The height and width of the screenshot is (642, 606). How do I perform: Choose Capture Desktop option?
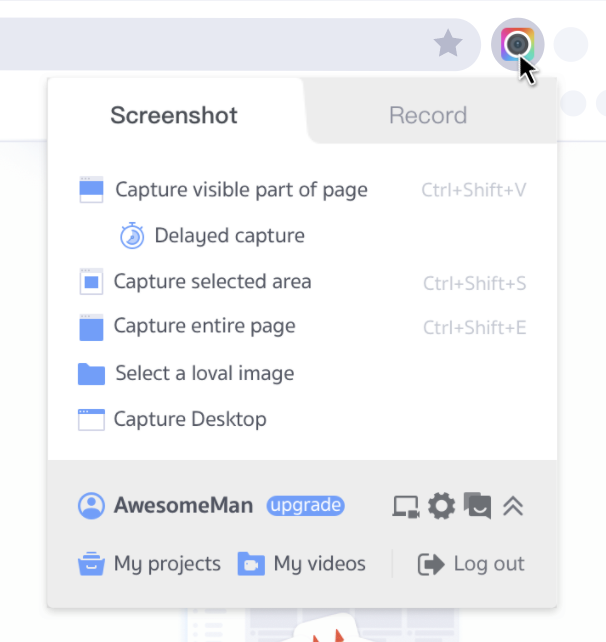pyautogui.click(x=190, y=419)
